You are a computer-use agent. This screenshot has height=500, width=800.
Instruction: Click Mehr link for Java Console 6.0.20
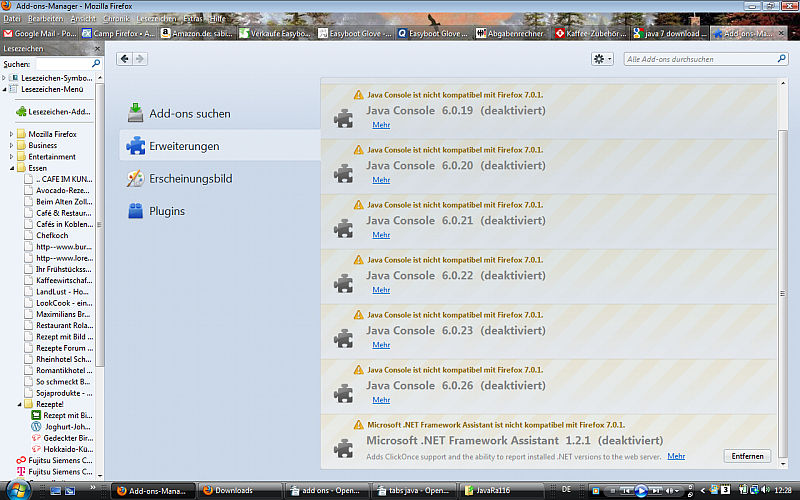coord(381,180)
